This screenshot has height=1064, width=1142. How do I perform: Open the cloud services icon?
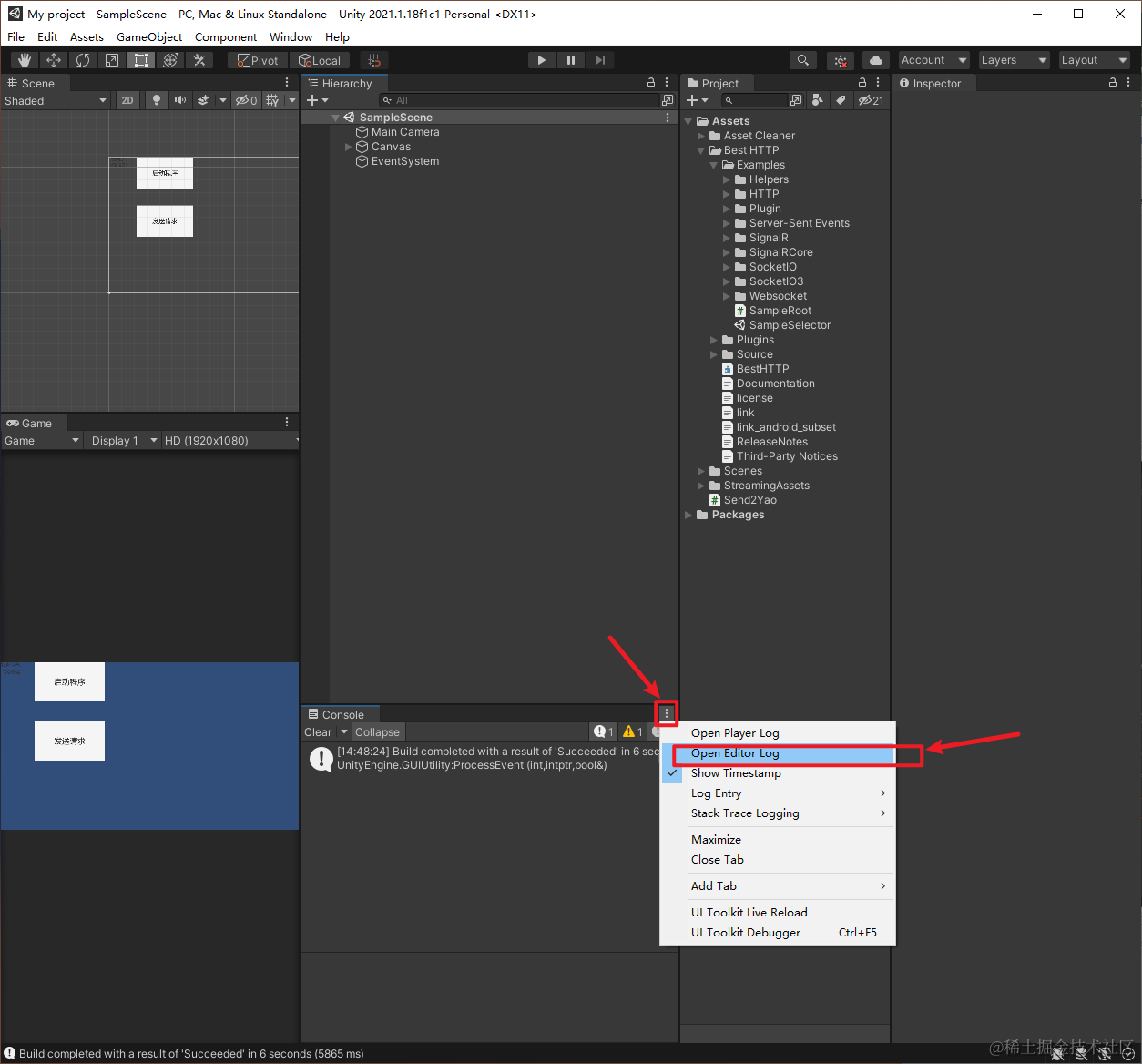coord(876,60)
